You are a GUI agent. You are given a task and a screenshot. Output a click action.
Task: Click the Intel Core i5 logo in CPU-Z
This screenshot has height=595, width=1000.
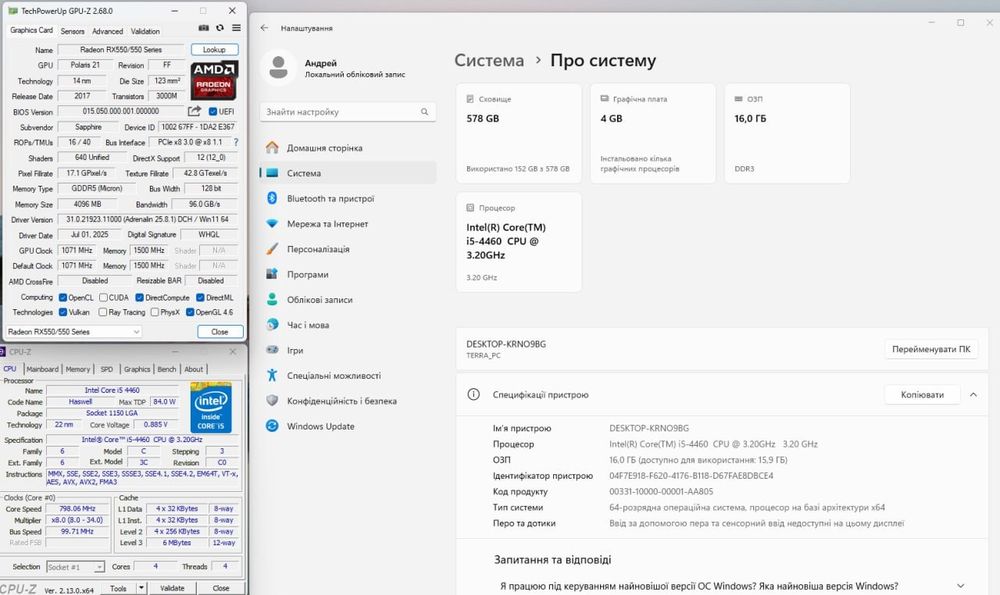pos(211,407)
